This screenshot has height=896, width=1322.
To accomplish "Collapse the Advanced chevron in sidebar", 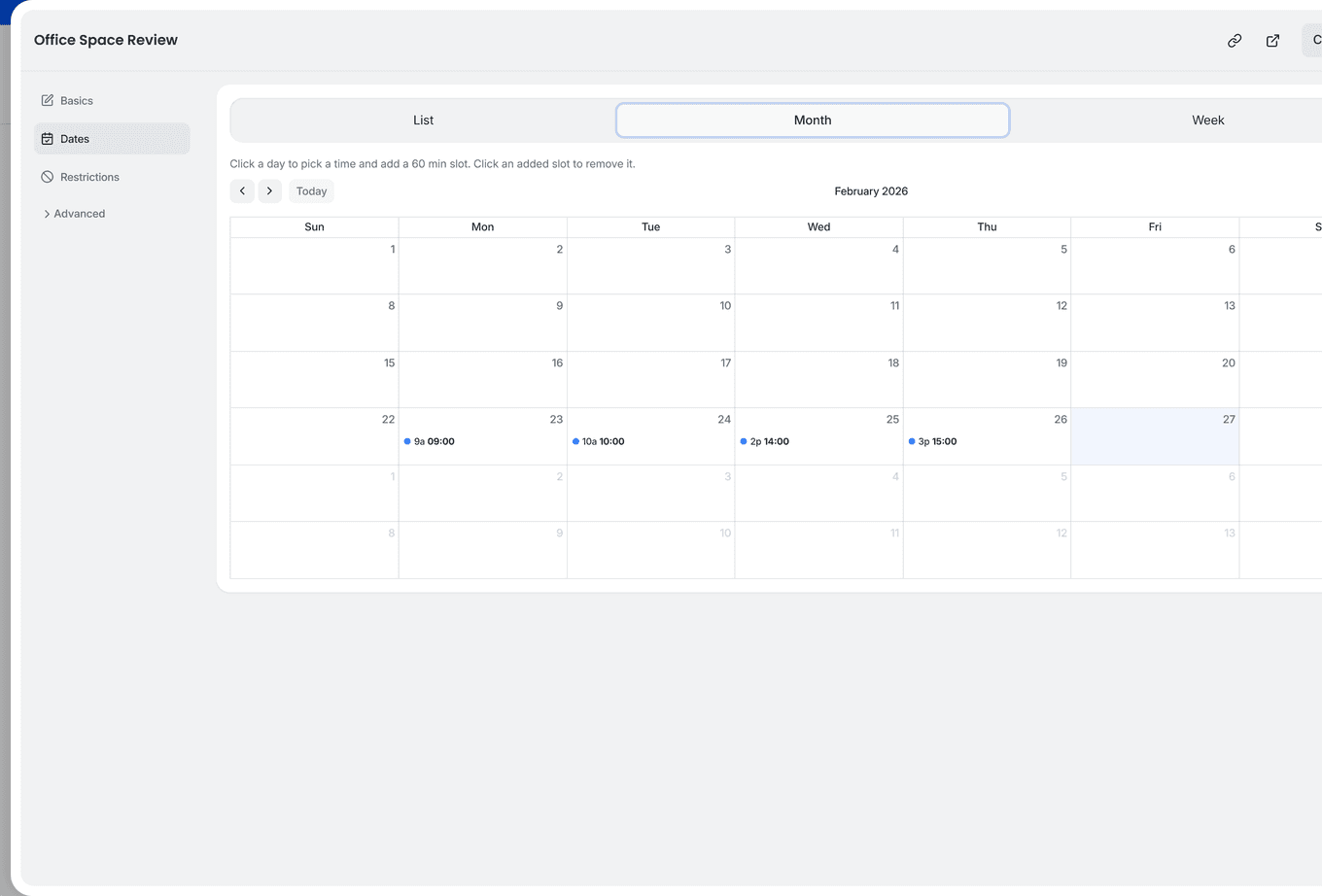I will tap(47, 213).
